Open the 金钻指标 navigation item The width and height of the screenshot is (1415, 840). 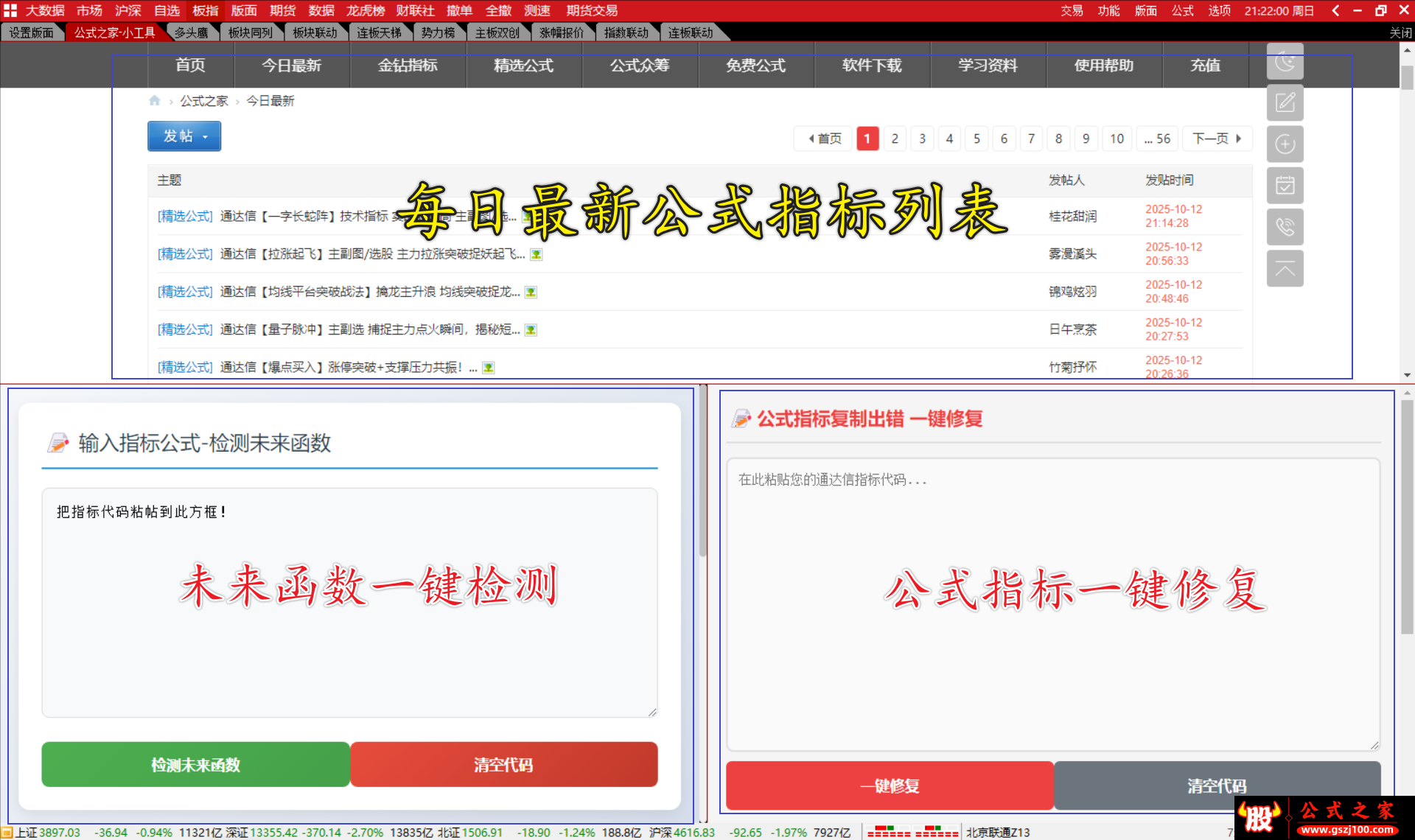point(408,66)
